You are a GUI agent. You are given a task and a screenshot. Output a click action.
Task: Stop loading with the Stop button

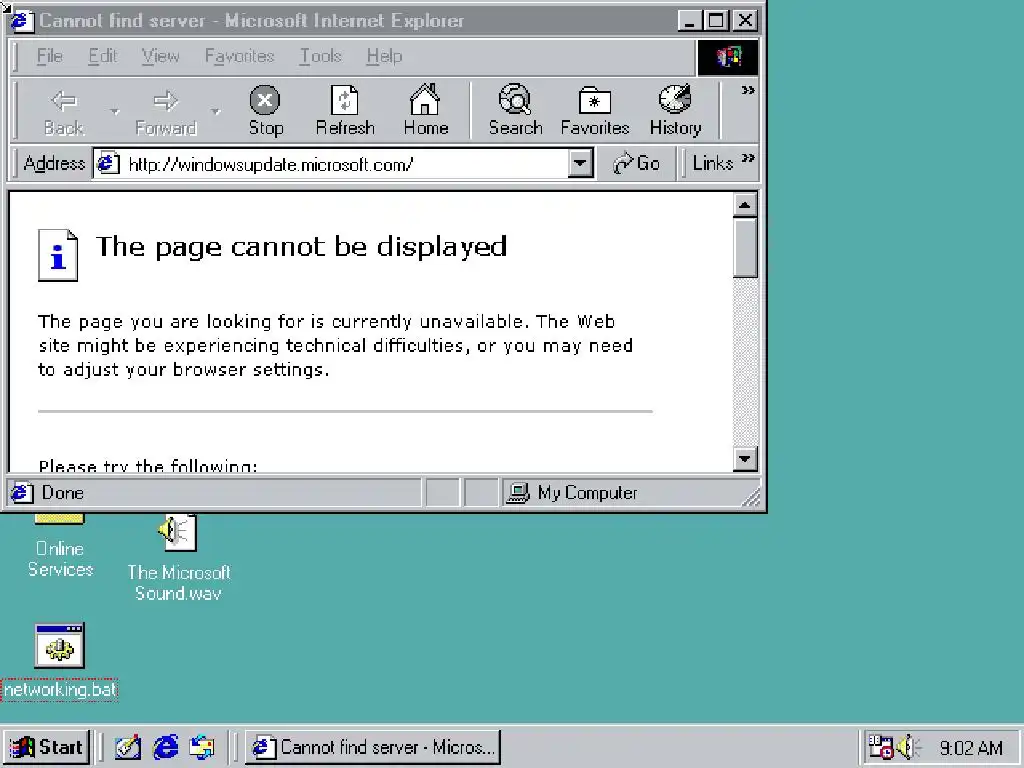(x=265, y=112)
